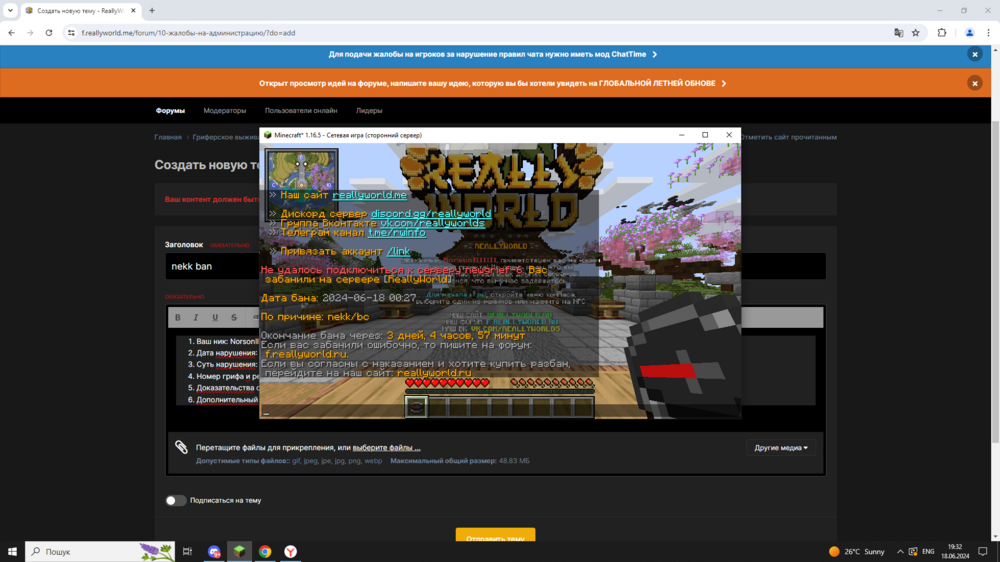Click the /link command in Minecraft chat
The width and height of the screenshot is (1000, 562).
[x=399, y=251]
